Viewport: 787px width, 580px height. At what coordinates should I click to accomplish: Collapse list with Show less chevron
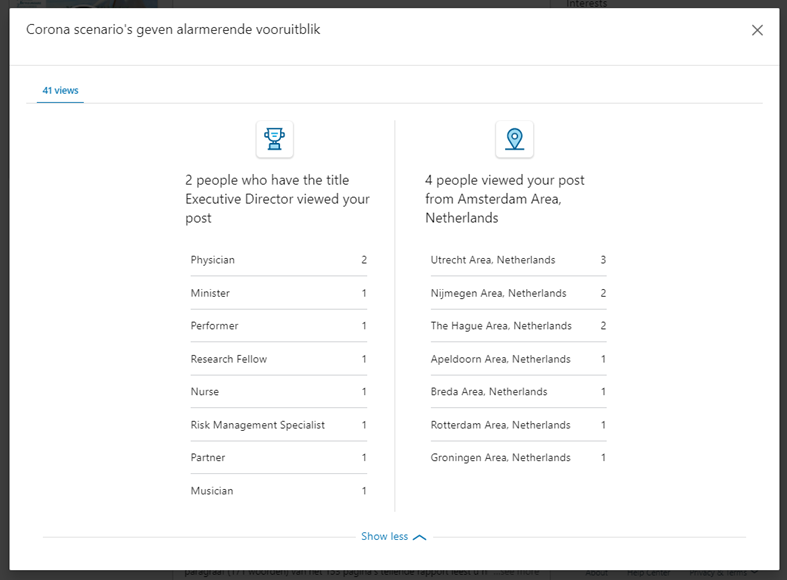coord(419,537)
